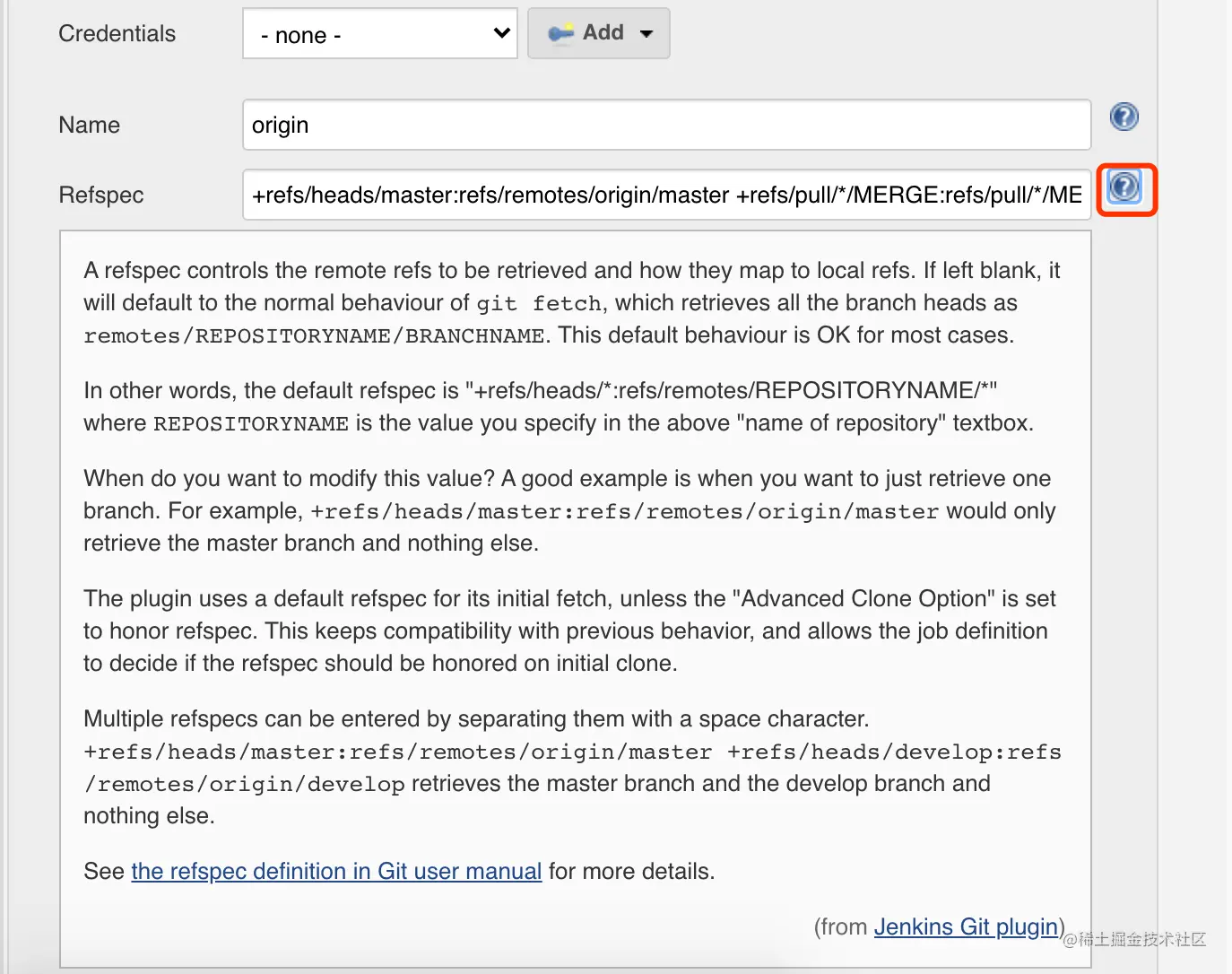
Task: Click the Add credentials button label
Action: coord(603,32)
